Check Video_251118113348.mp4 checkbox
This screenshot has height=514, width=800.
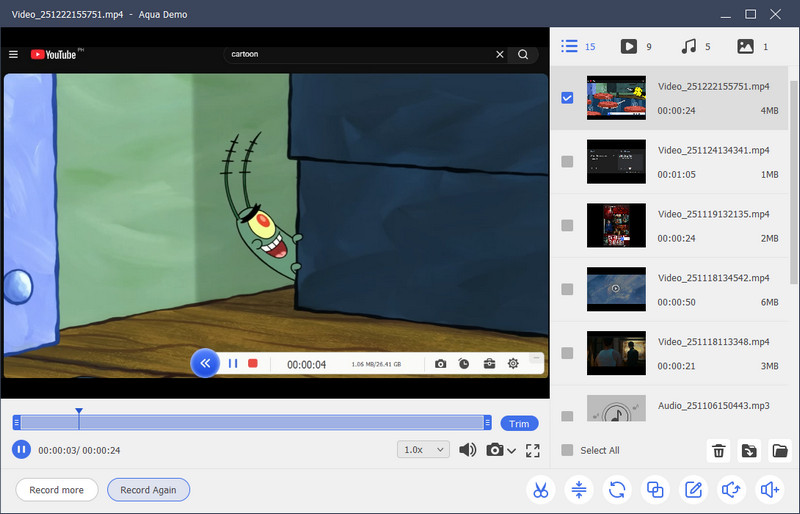567,353
